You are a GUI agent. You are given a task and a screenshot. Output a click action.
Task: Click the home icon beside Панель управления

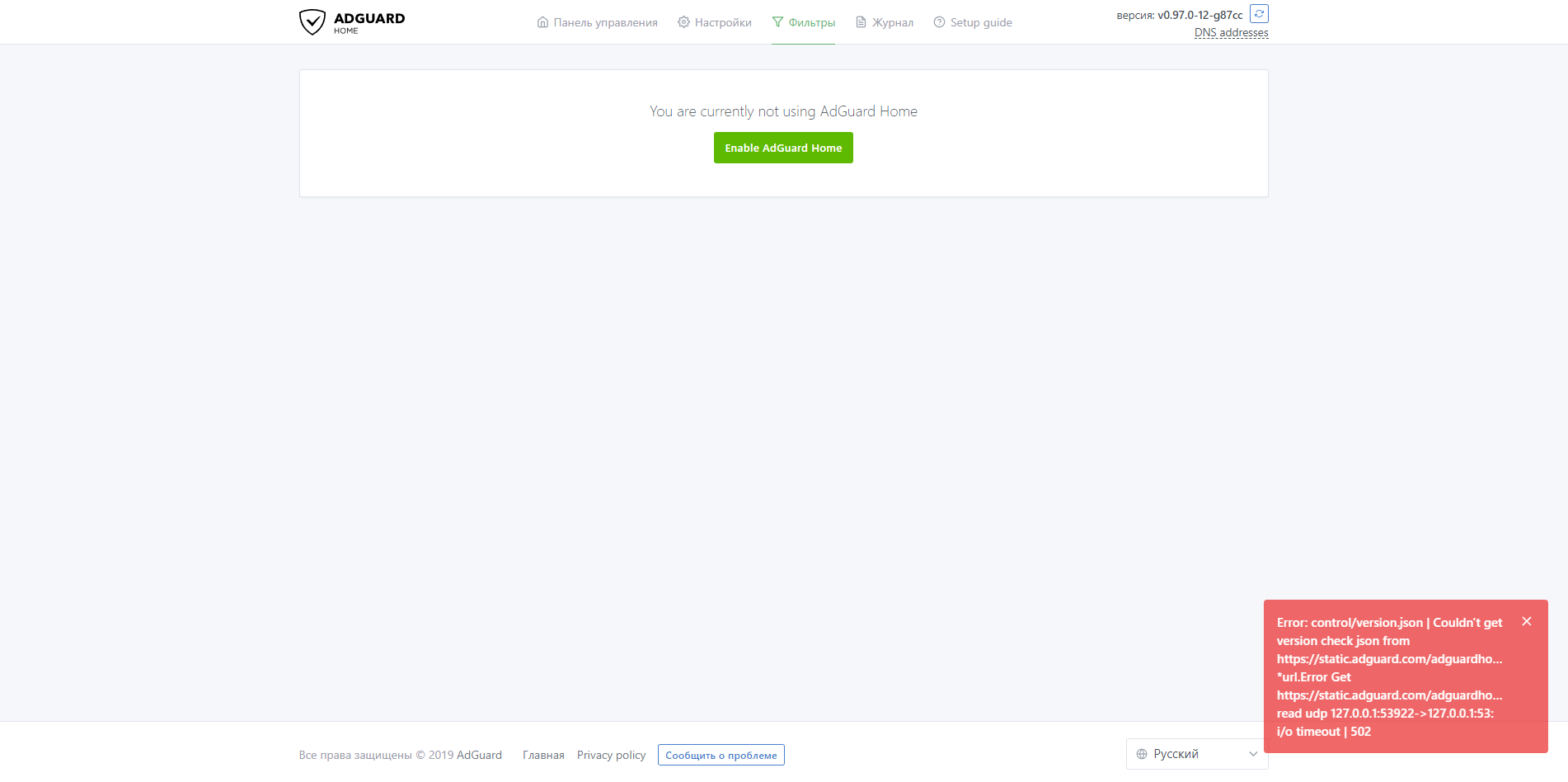pyautogui.click(x=542, y=22)
